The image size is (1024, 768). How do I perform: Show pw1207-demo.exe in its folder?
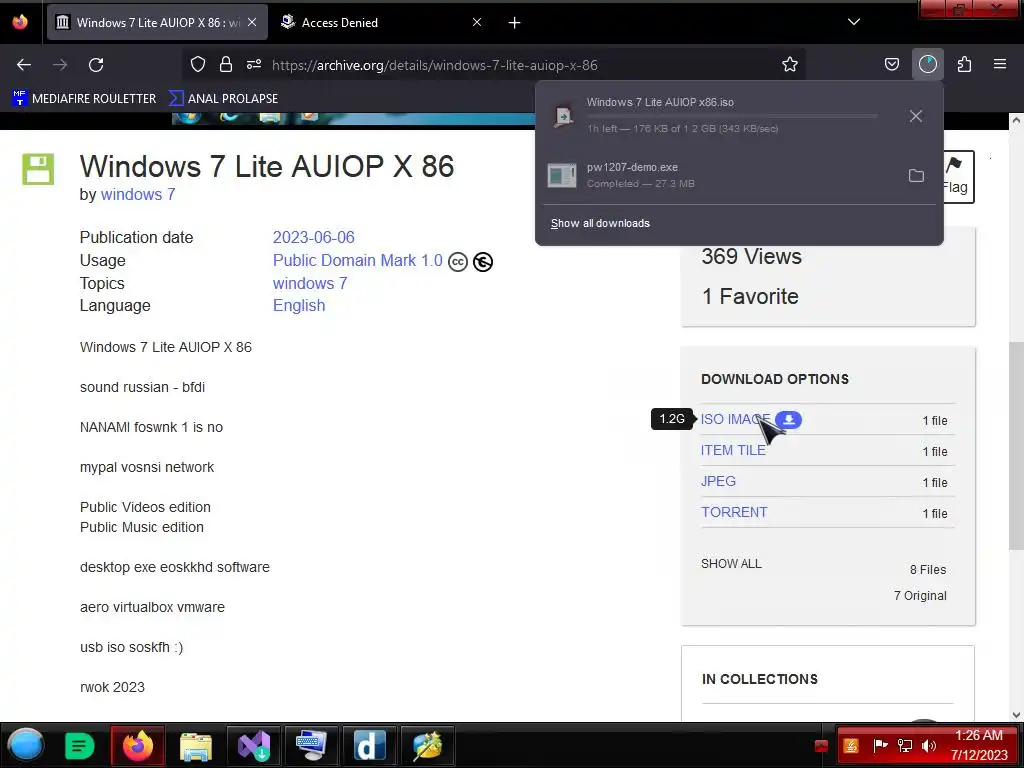point(916,176)
